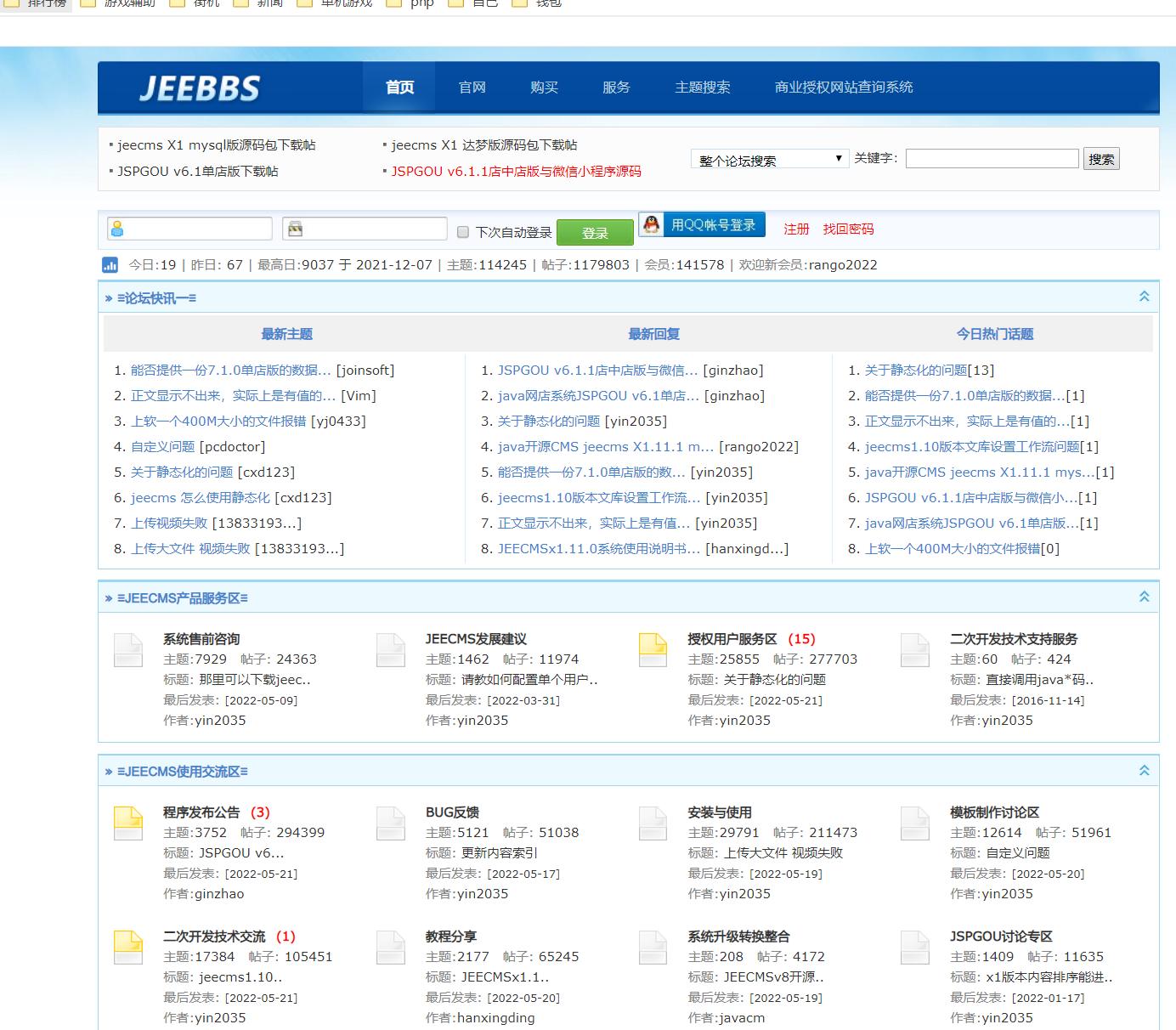Image resolution: width=1176 pixels, height=1030 pixels.
Task: Open 最新回复 column header
Action: [x=654, y=334]
